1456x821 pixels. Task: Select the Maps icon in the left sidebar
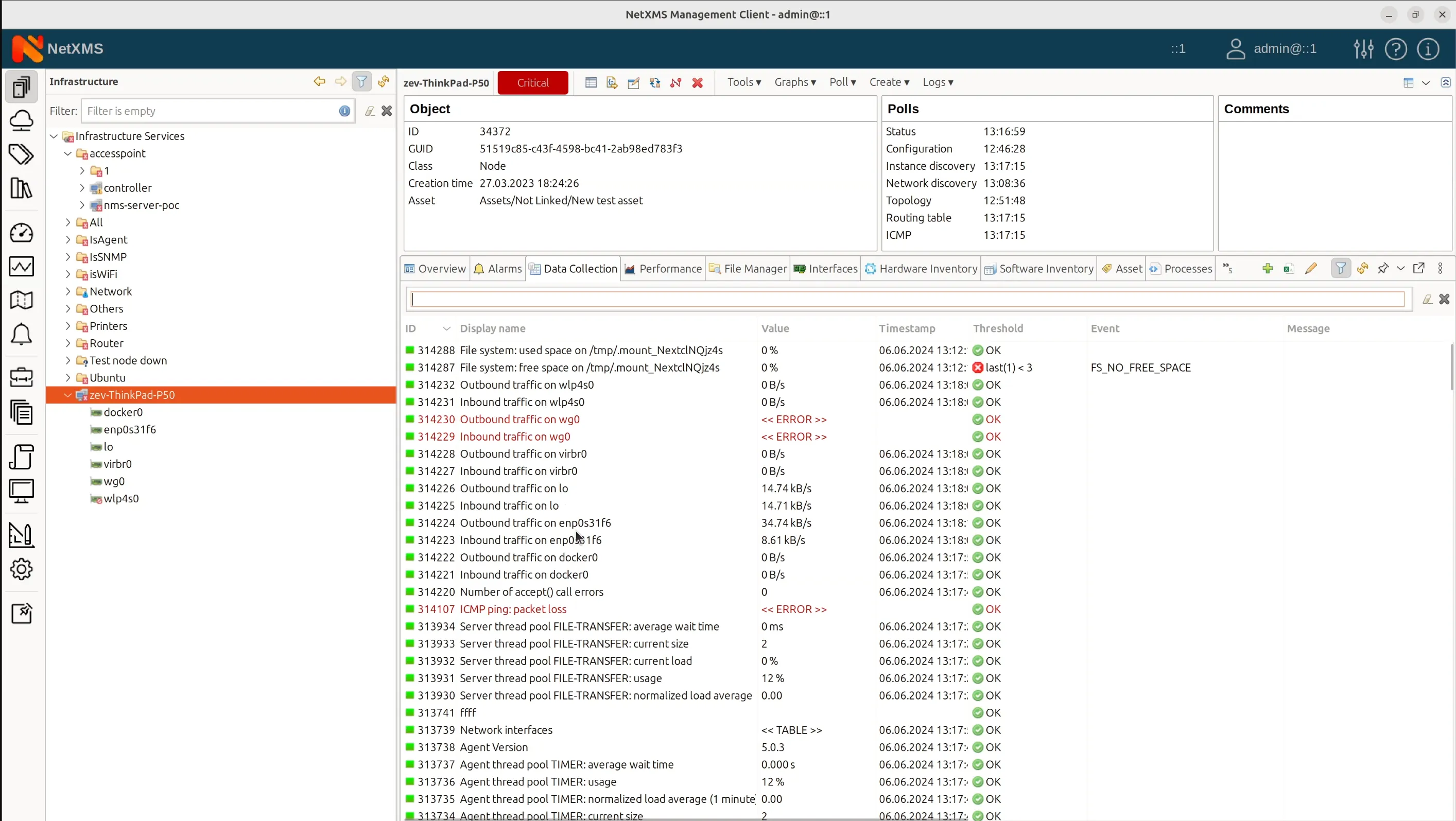pyautogui.click(x=22, y=300)
